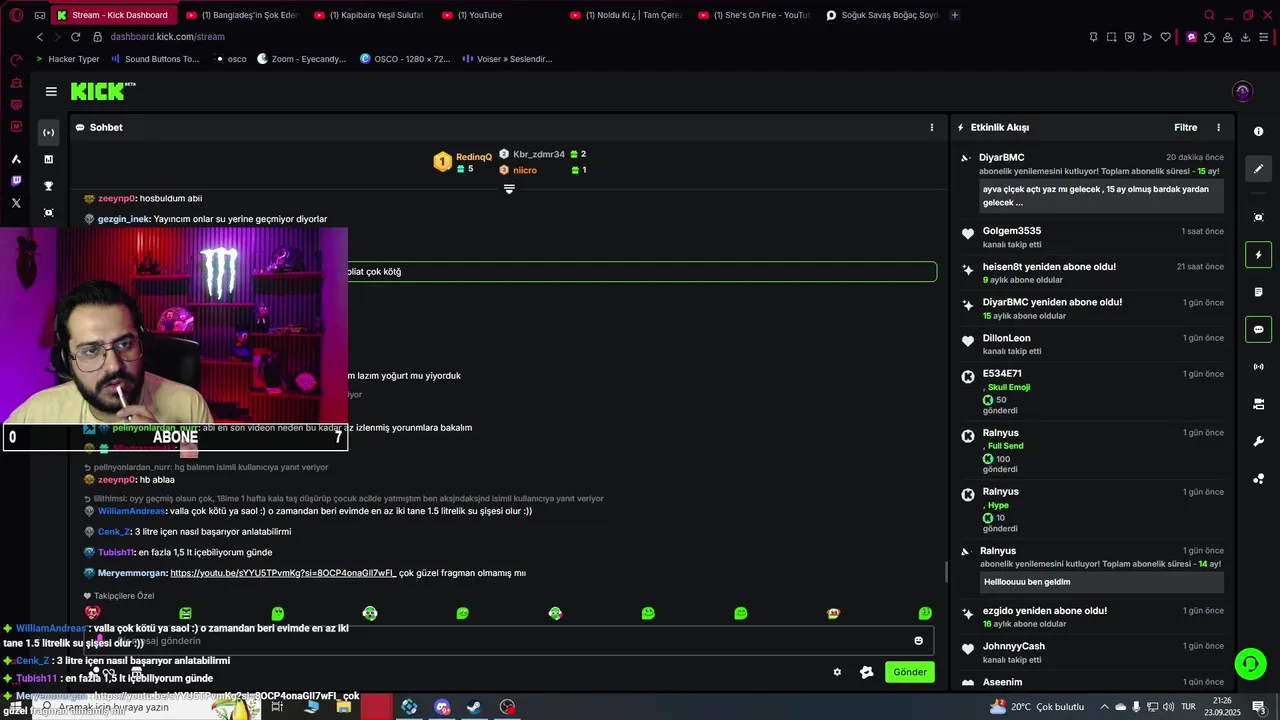This screenshot has width=1280, height=720.
Task: Open Steam from Windows taskbar
Action: coord(474,707)
